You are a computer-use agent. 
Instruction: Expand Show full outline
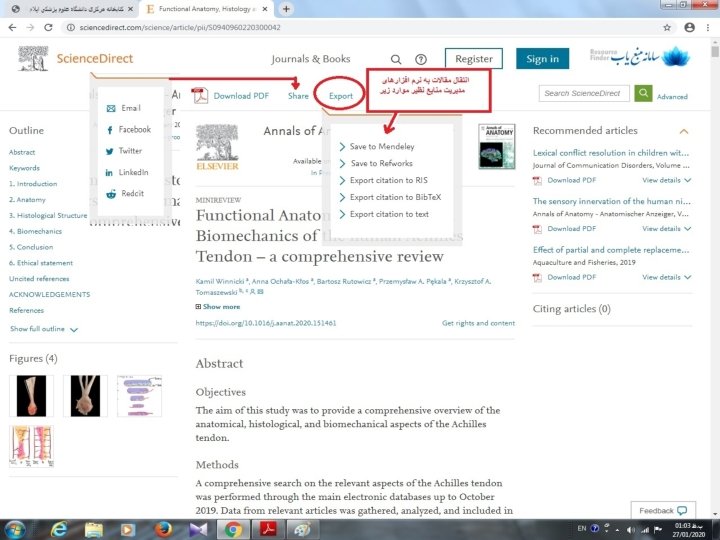click(x=44, y=329)
